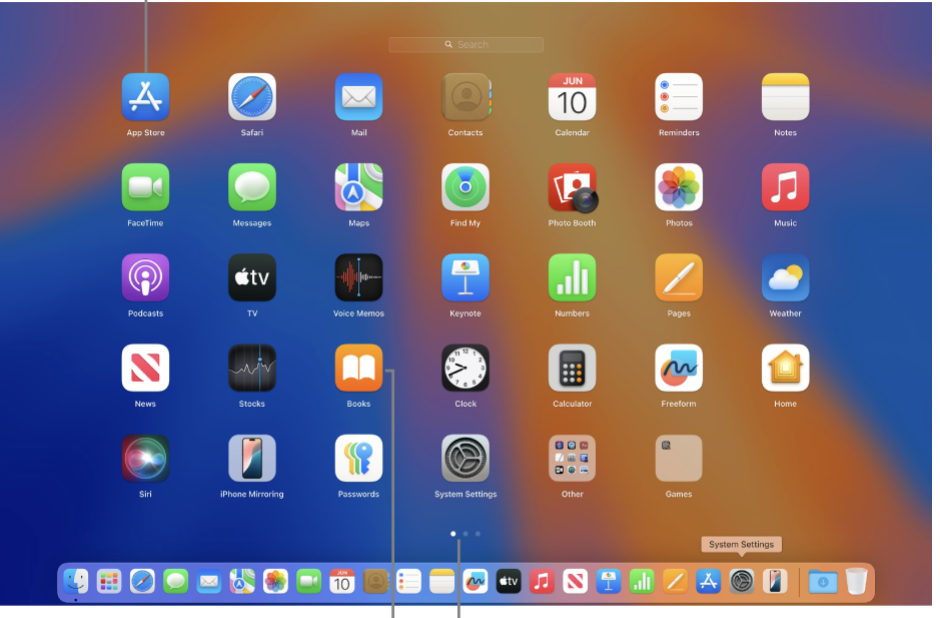Open the Trash in the Dock
Viewport: 940px width, 618px height.
pyautogui.click(x=856, y=581)
